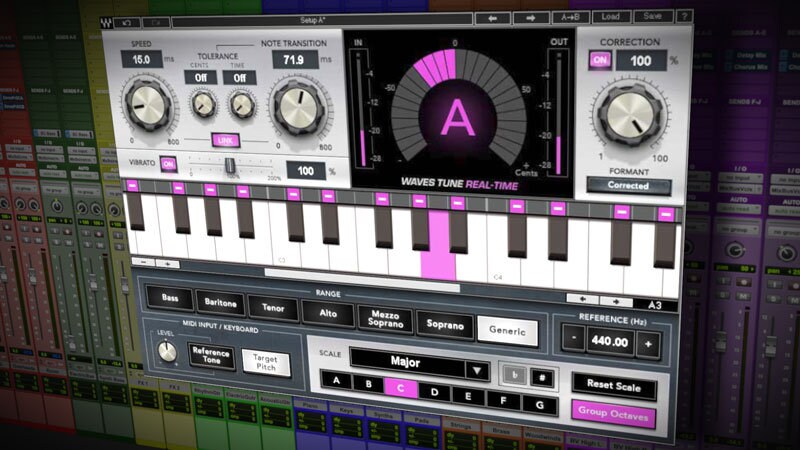Viewport: 800px width, 450px height.
Task: Open the Formant Corrected selector
Action: point(628,186)
